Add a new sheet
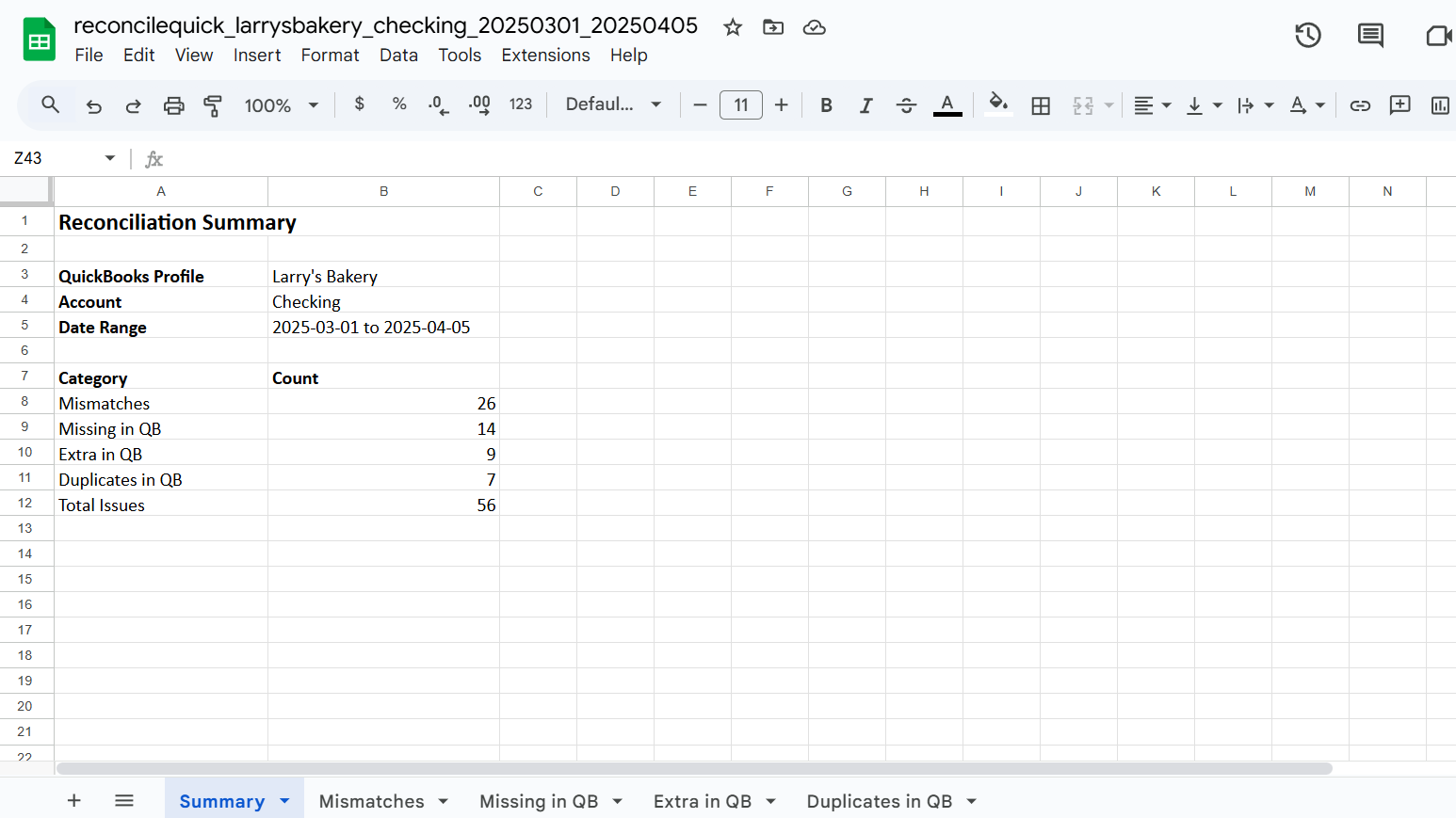Viewport: 1456px width, 818px height. (74, 800)
